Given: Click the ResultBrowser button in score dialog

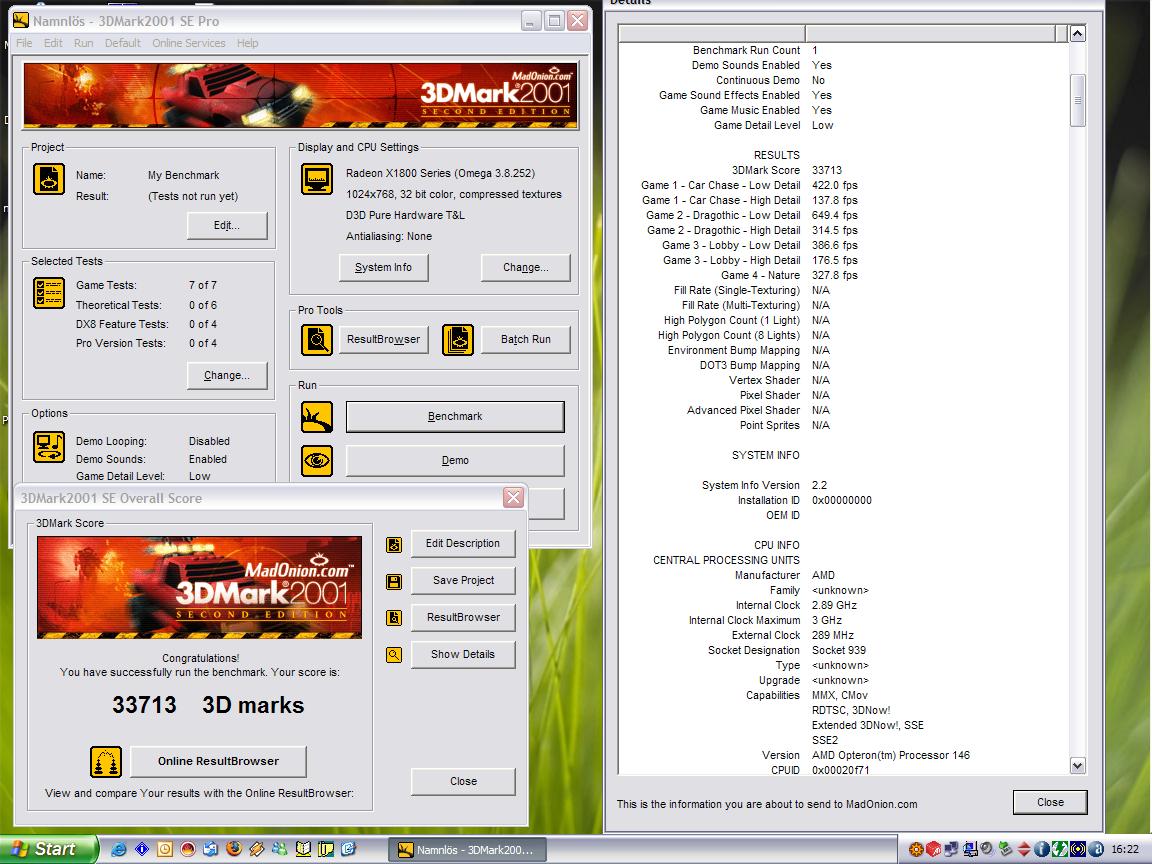Looking at the screenshot, I should pyautogui.click(x=463, y=617).
